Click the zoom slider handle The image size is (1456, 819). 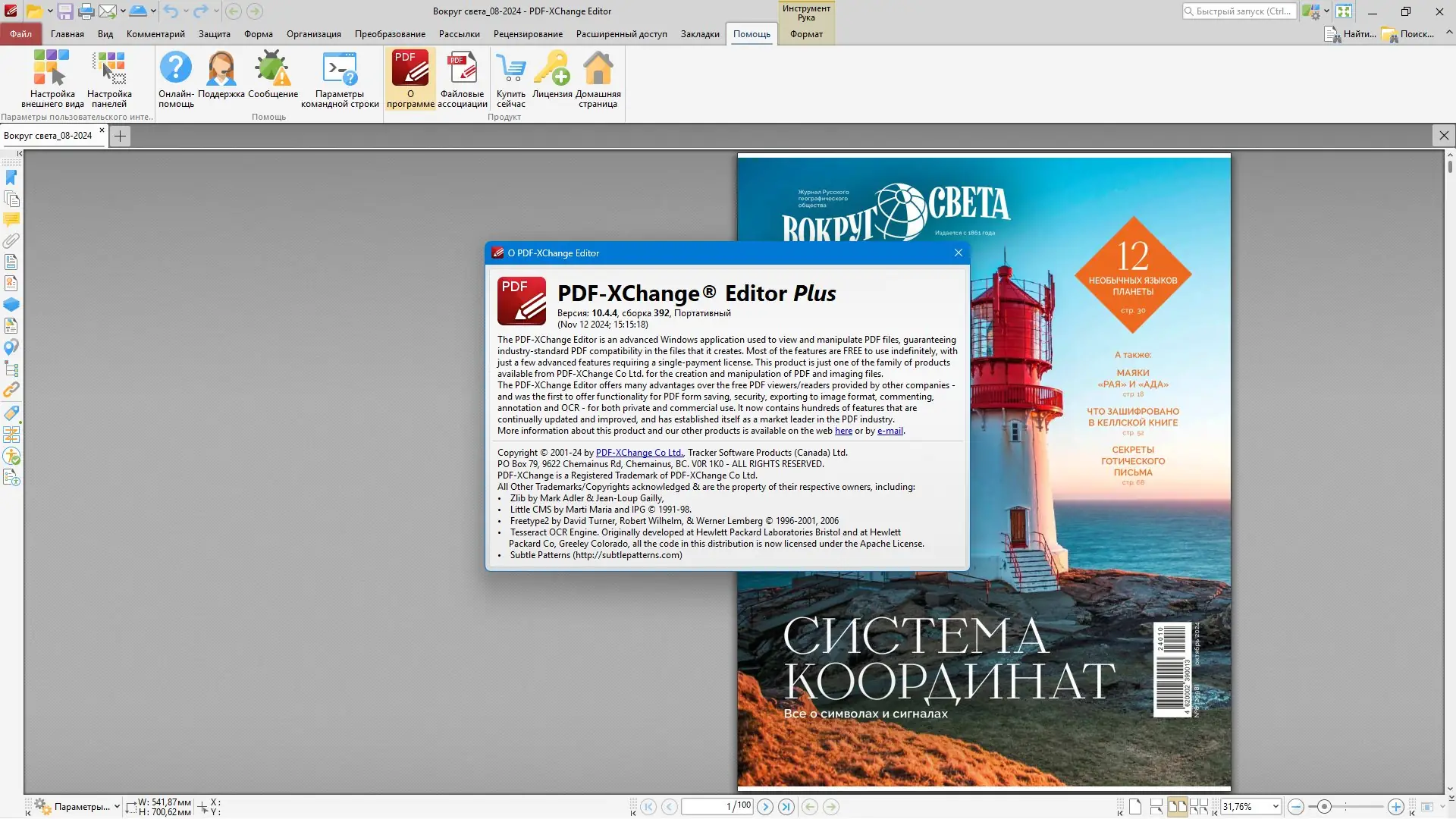1324,807
